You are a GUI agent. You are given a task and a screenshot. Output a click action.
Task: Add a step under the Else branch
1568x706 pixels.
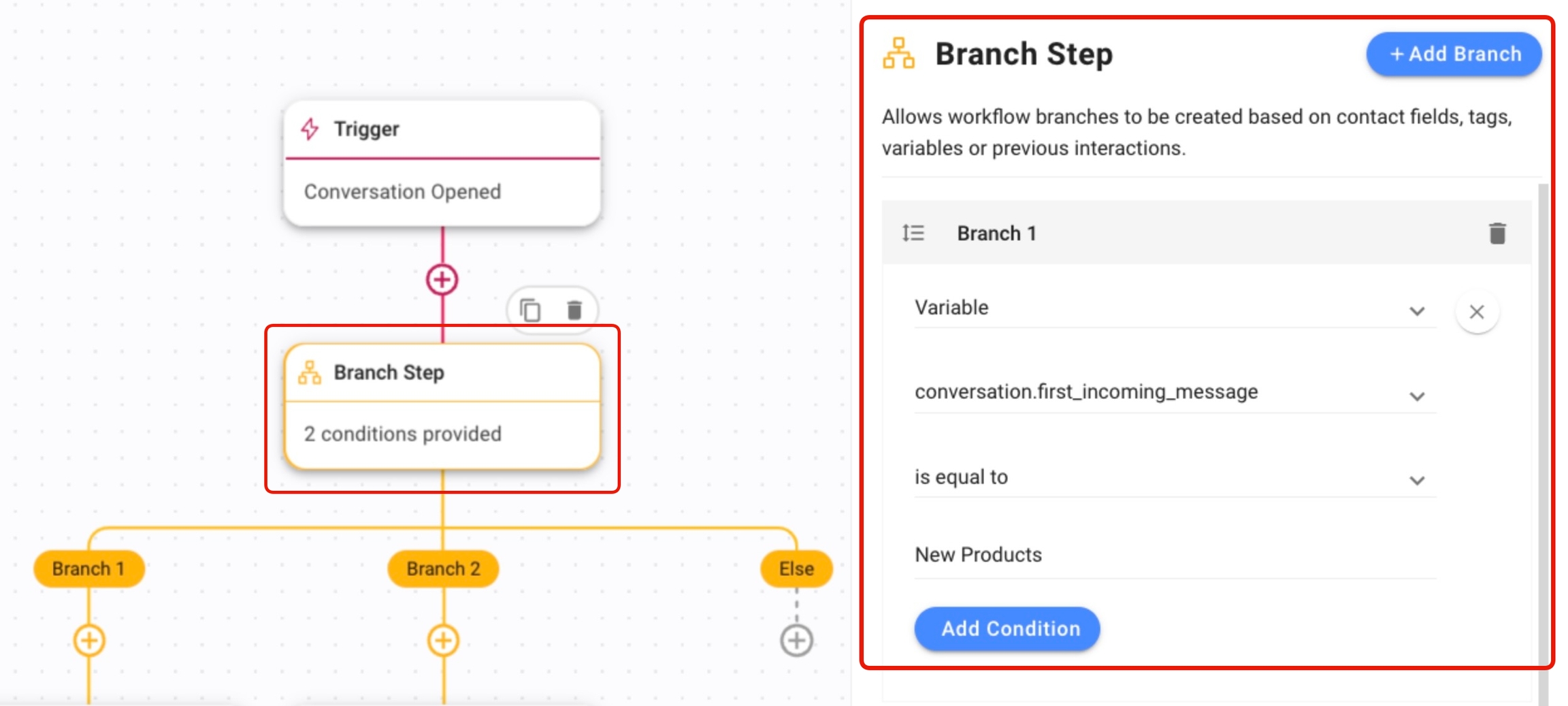(x=796, y=640)
